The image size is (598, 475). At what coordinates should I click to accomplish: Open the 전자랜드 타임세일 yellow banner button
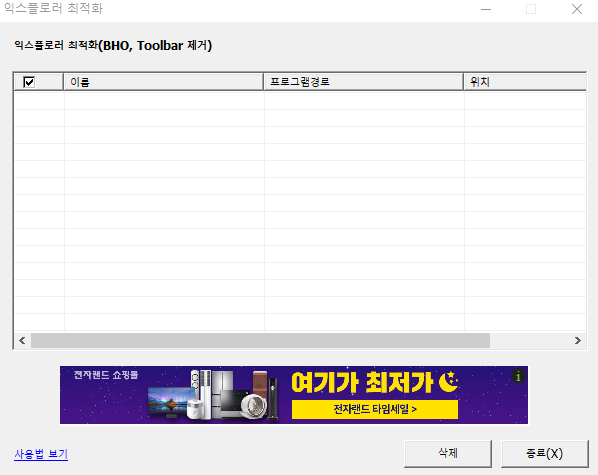pyautogui.click(x=375, y=409)
